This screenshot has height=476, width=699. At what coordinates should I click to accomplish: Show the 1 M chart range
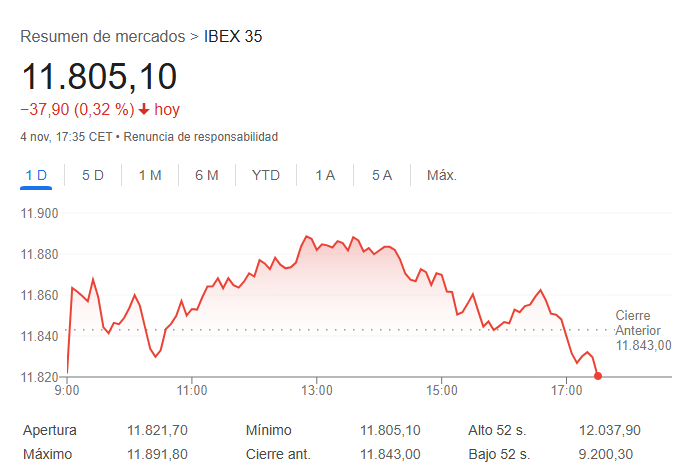[x=150, y=175]
